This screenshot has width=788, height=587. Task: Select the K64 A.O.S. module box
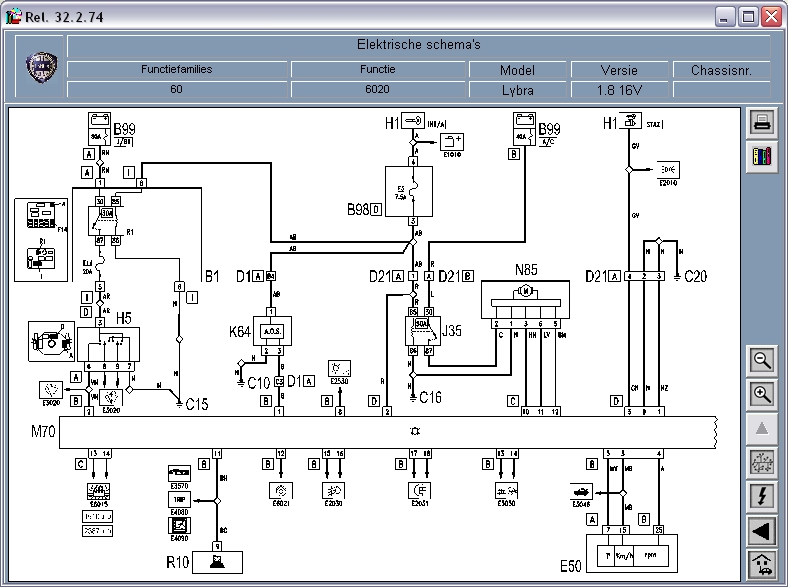(272, 331)
